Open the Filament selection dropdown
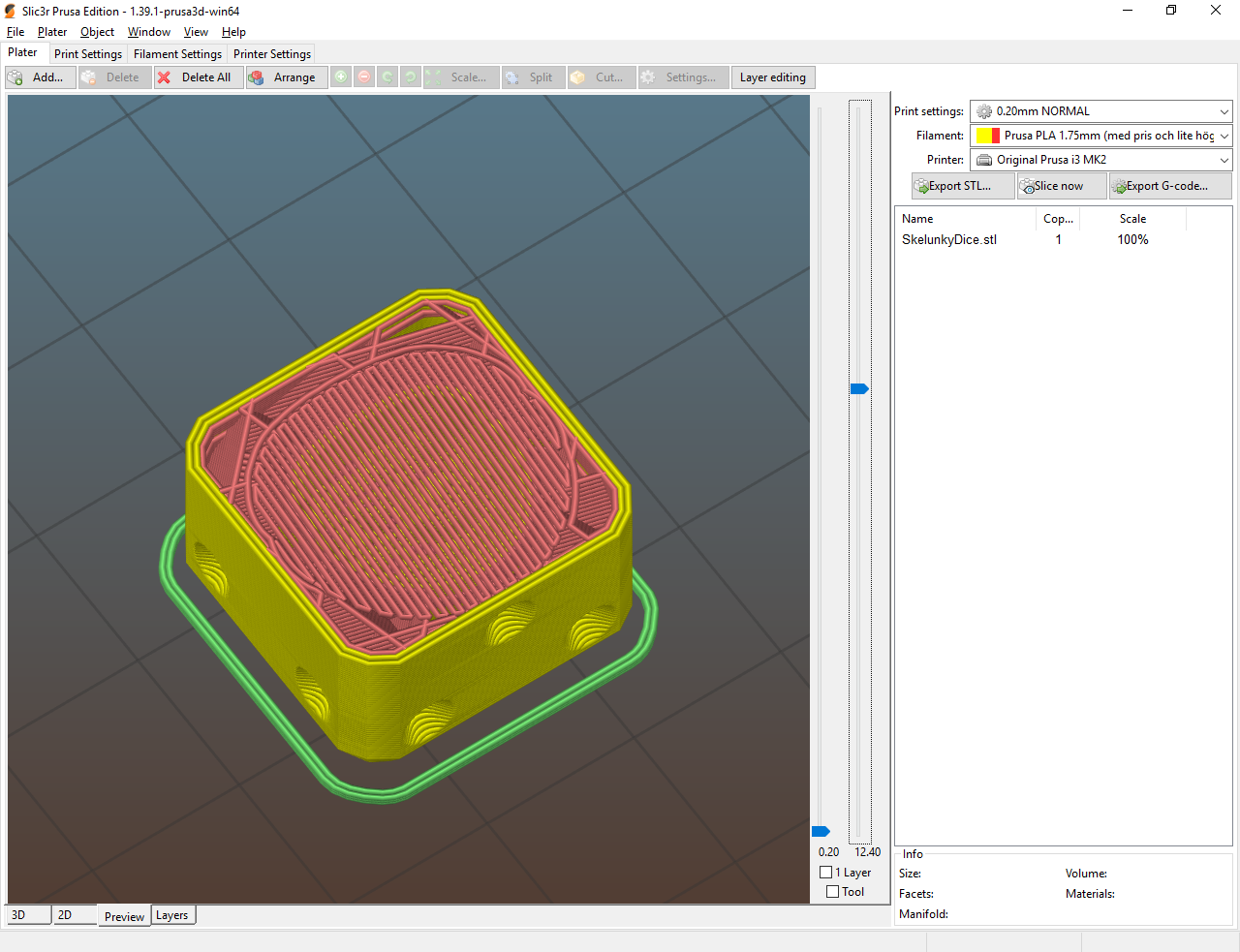The height and width of the screenshot is (952, 1240). click(x=1100, y=135)
